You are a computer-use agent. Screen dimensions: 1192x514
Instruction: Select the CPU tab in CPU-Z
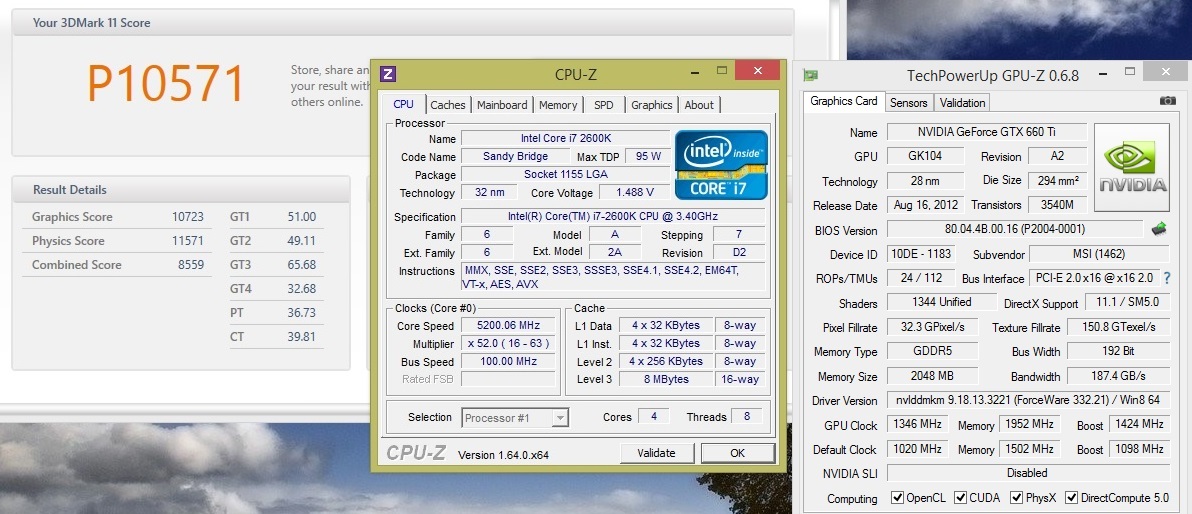404,104
